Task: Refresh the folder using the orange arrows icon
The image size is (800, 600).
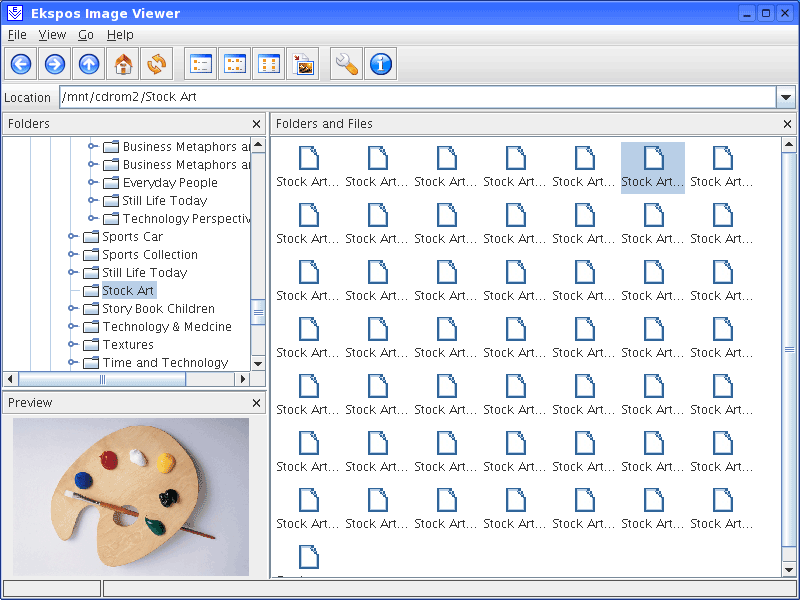Action: pos(156,65)
